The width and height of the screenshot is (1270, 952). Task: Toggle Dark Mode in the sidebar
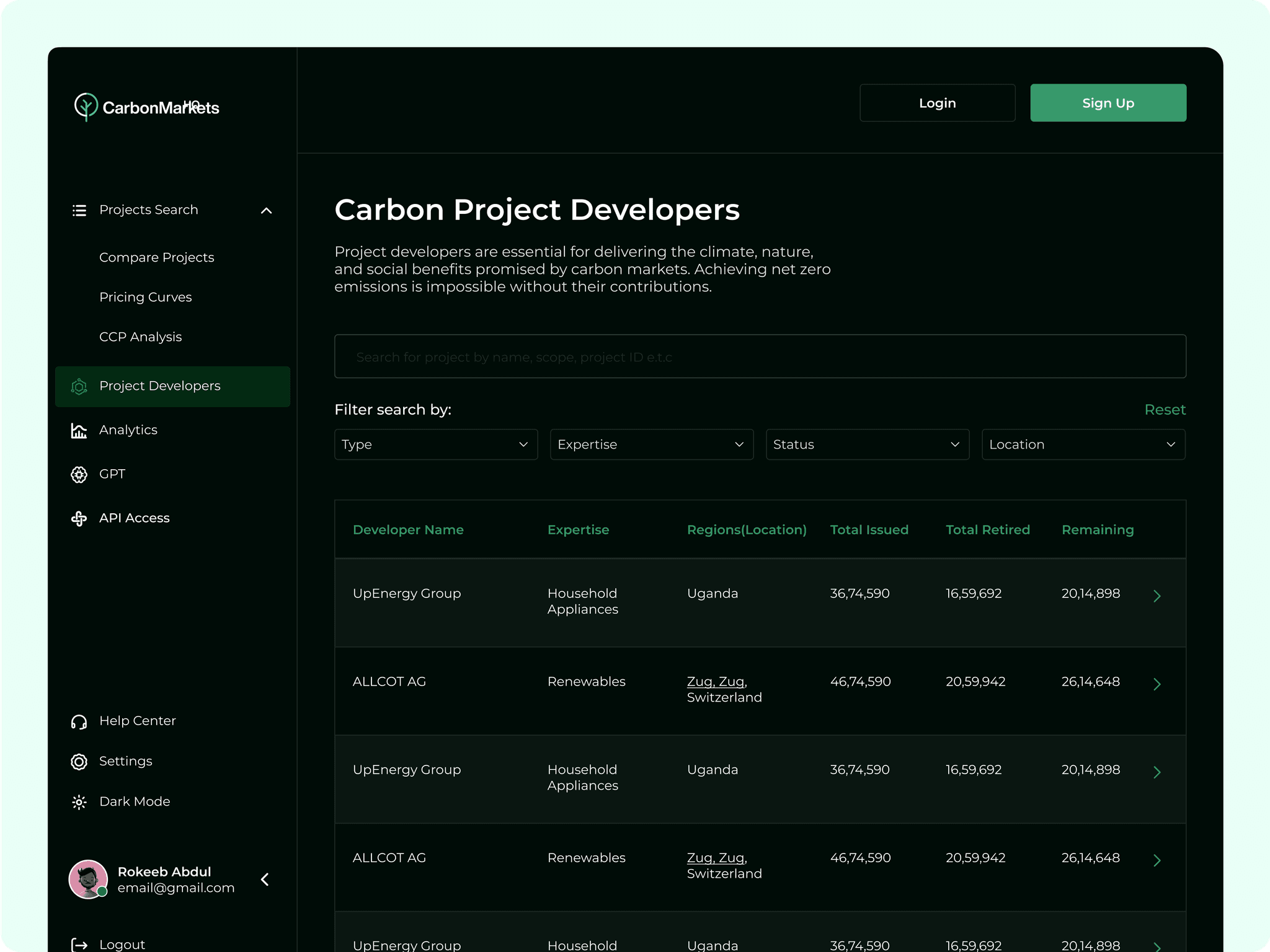[134, 801]
